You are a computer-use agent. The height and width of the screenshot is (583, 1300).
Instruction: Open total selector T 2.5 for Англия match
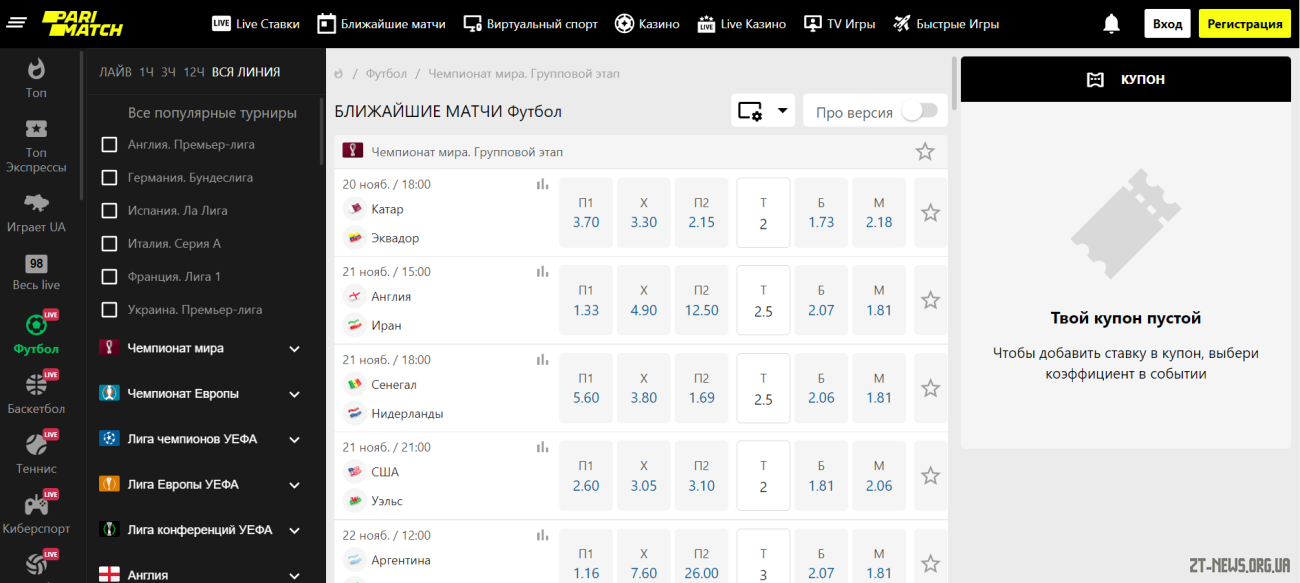click(763, 300)
